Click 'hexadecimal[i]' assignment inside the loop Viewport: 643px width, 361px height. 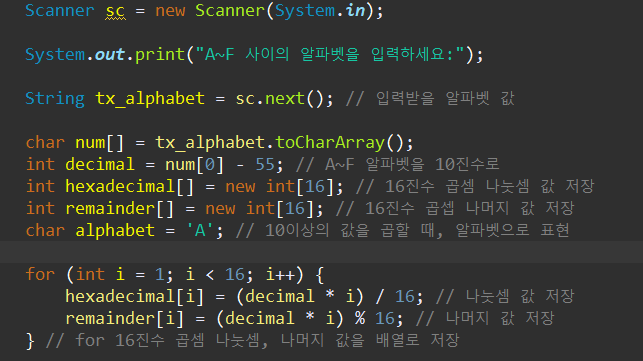pyautogui.click(x=135, y=296)
